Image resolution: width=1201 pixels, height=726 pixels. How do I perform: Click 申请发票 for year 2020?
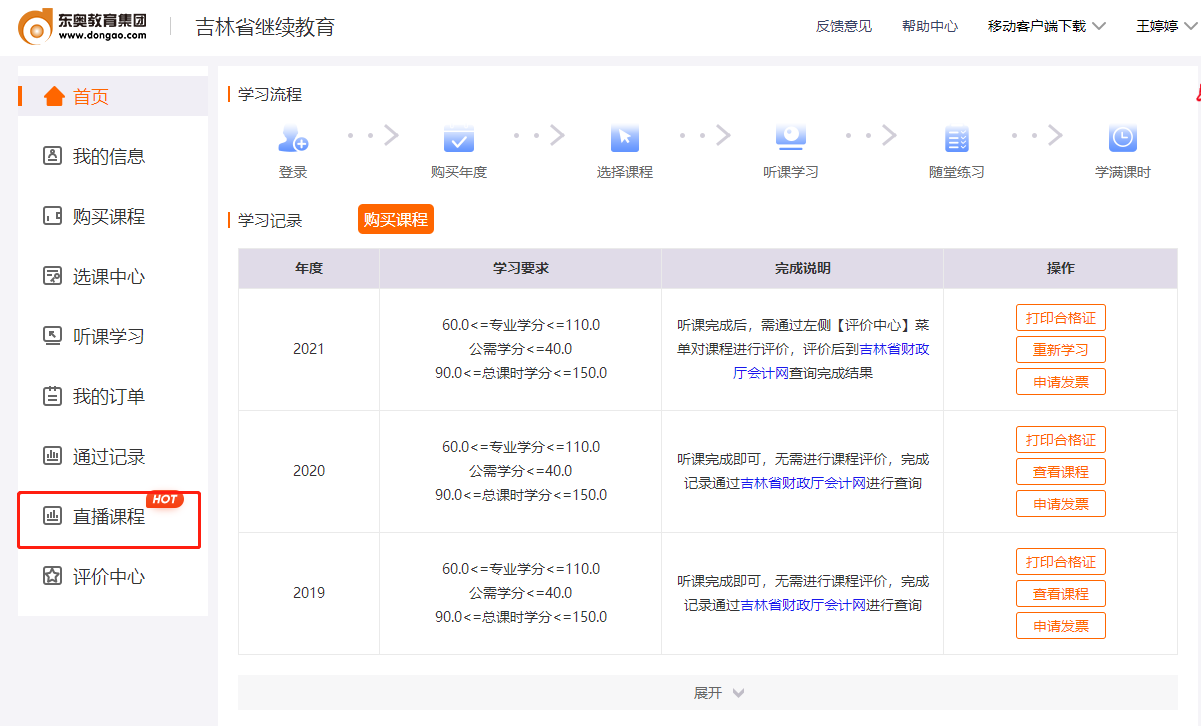[1061, 504]
